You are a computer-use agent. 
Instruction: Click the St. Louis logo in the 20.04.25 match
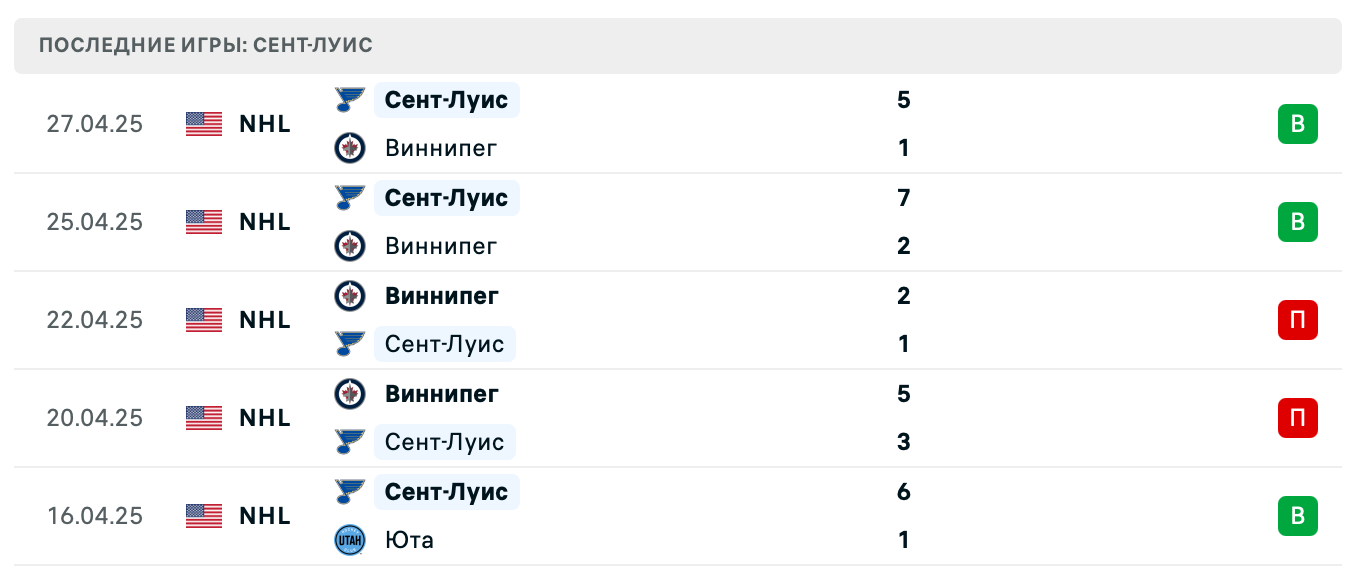[x=349, y=442]
